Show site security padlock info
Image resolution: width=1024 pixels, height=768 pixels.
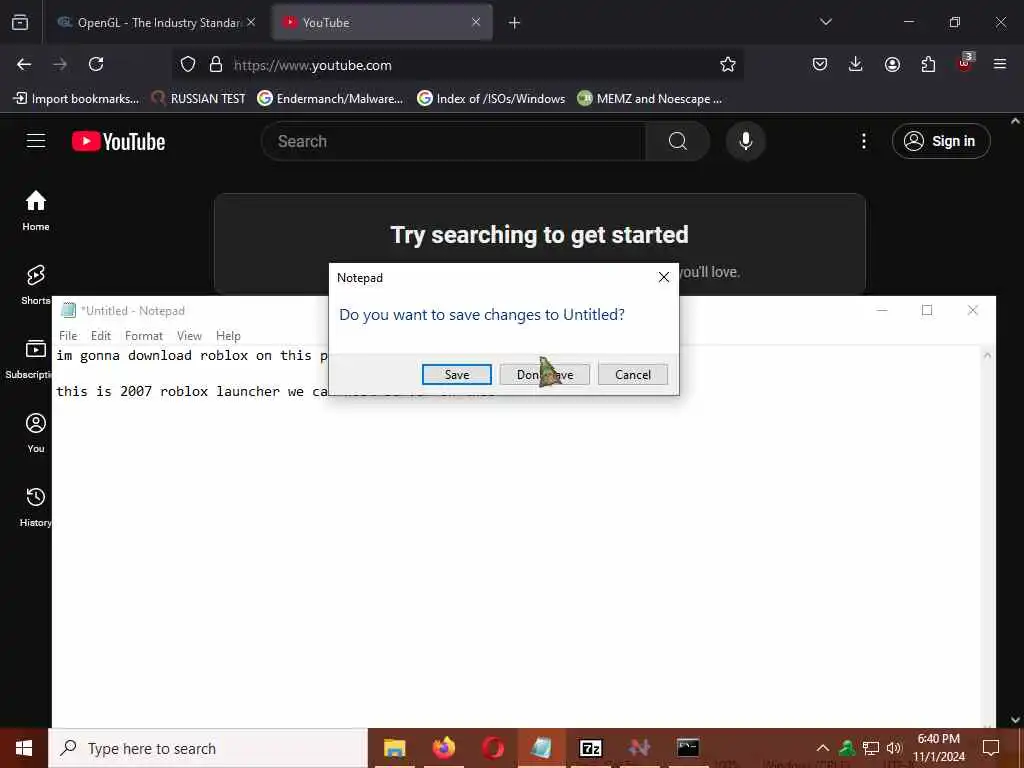216,64
